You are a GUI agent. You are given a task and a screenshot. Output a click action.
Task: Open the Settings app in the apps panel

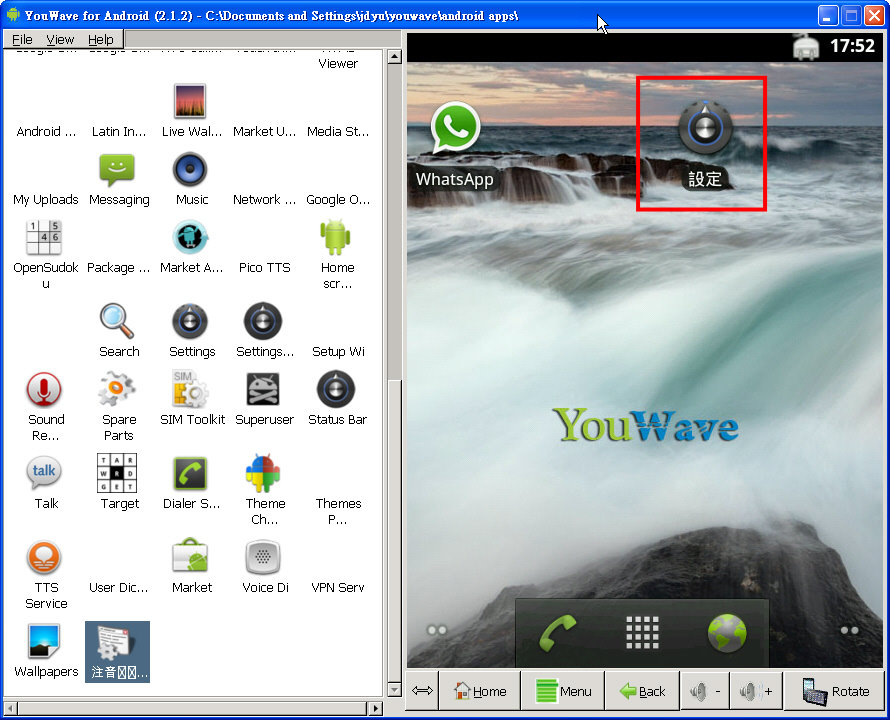pyautogui.click(x=190, y=321)
